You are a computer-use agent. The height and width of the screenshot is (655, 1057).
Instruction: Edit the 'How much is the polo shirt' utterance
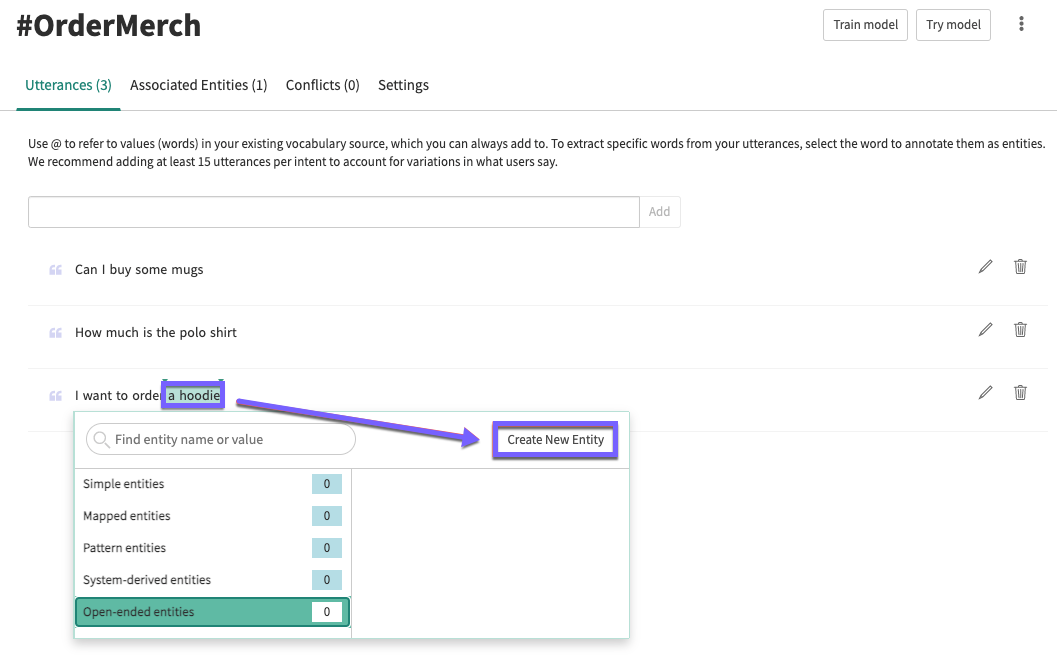986,330
